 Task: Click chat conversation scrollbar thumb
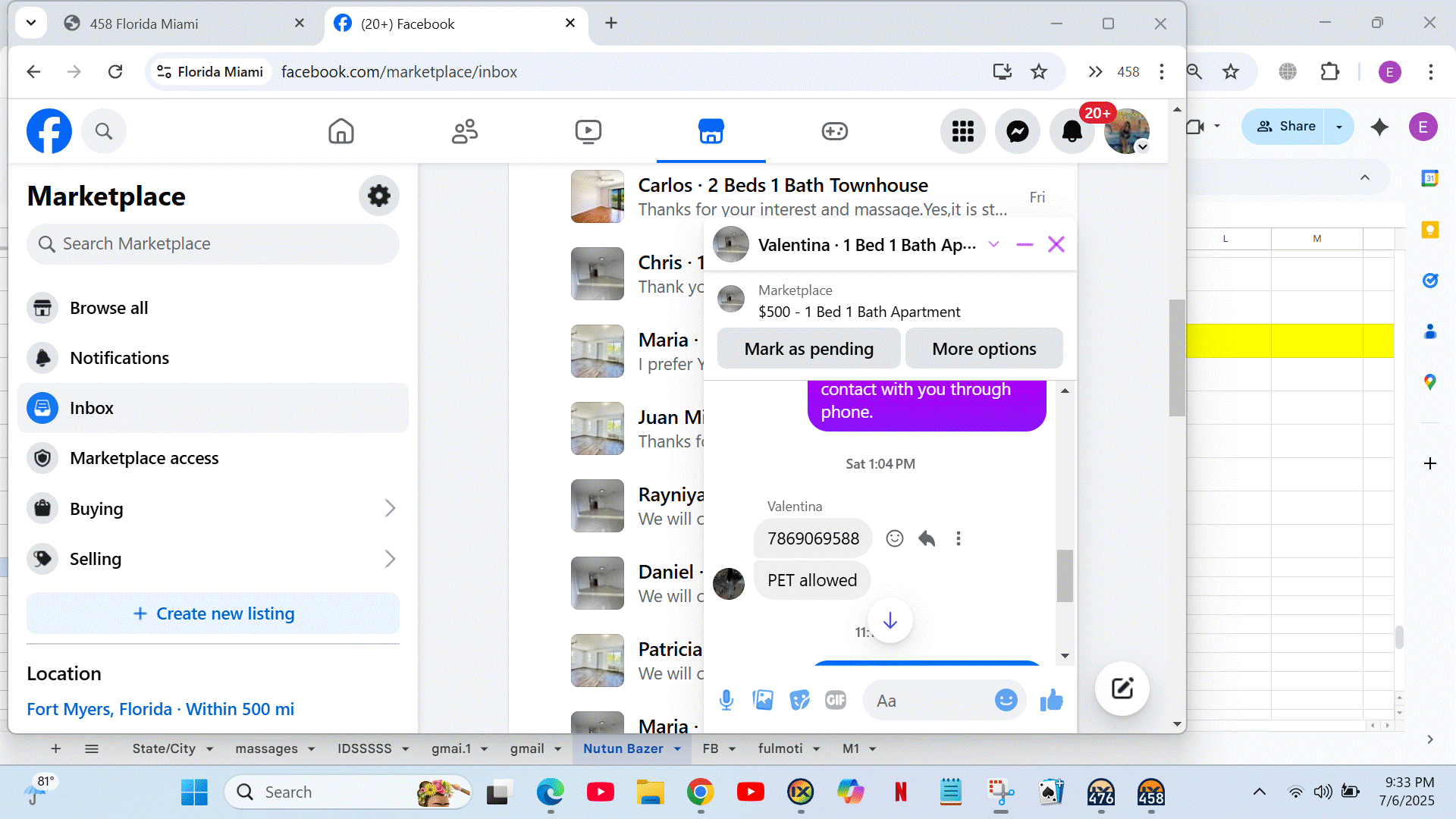coord(1065,575)
